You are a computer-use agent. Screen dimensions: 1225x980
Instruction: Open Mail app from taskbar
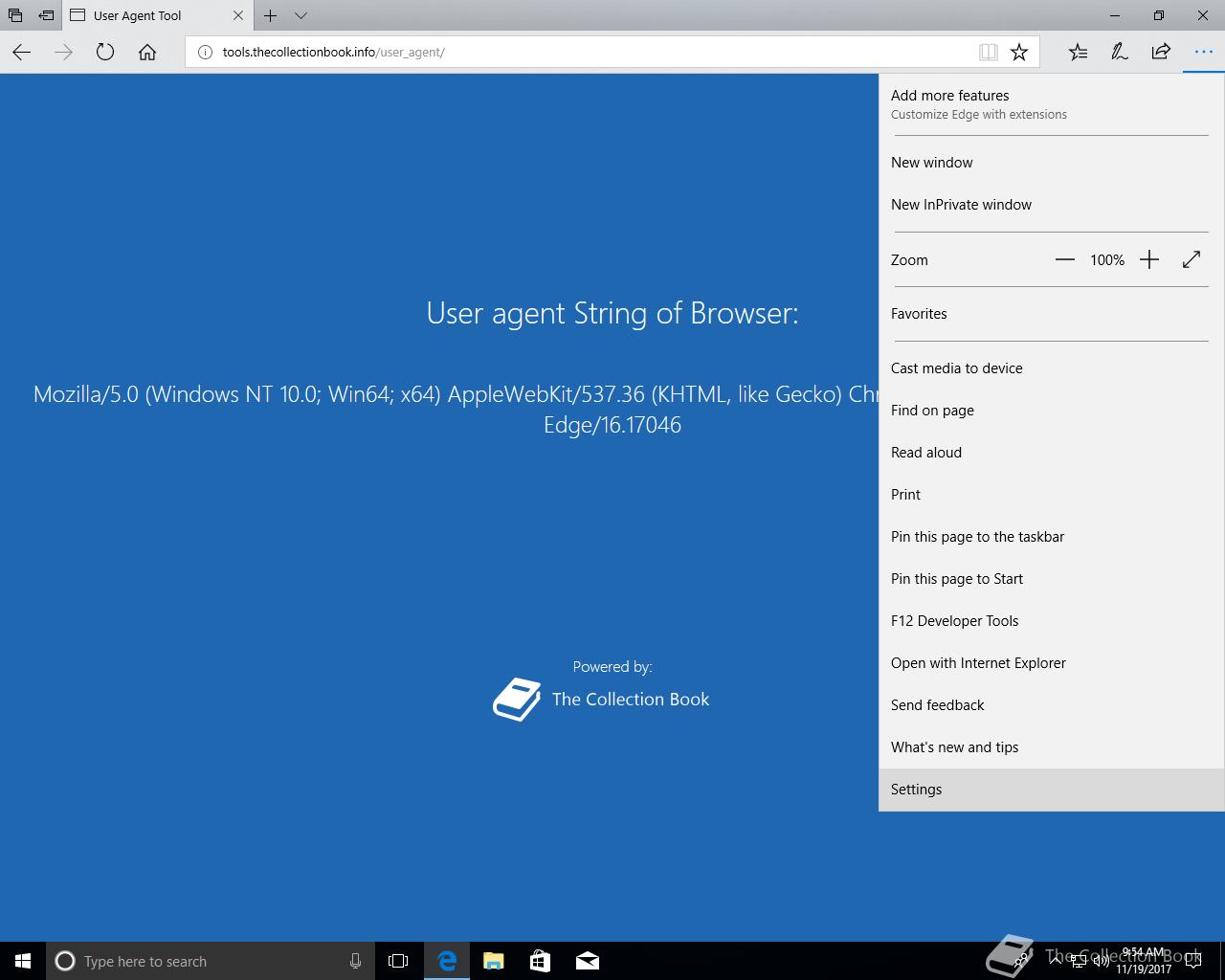click(x=588, y=961)
